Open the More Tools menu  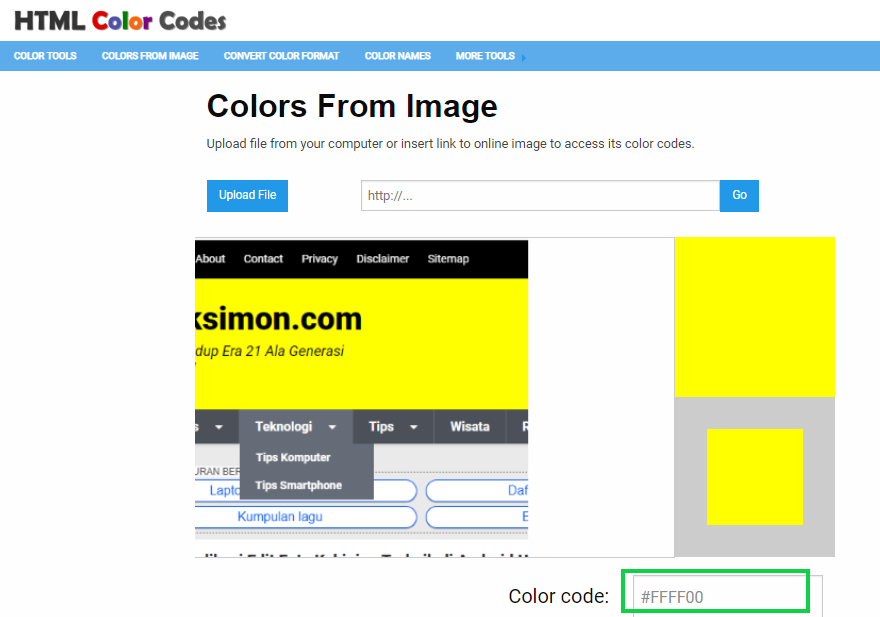point(485,56)
